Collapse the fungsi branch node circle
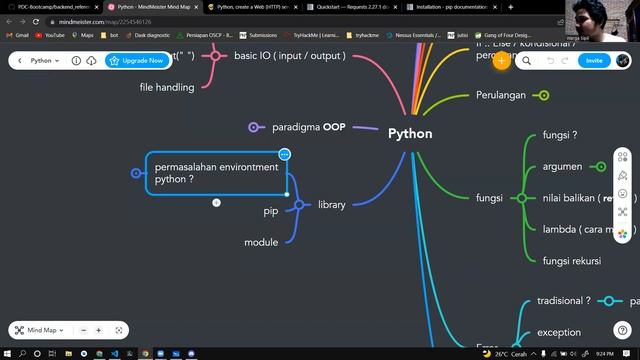640x360 pixels. pyautogui.click(x=522, y=198)
